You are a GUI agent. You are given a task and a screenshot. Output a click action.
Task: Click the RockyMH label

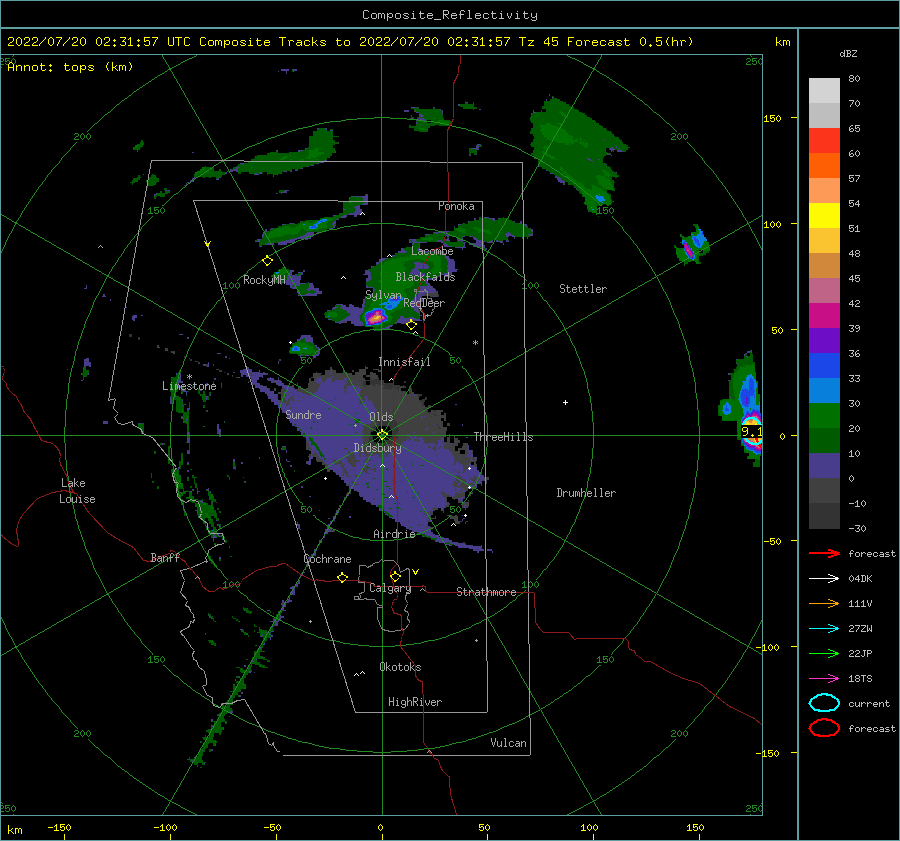(x=264, y=280)
